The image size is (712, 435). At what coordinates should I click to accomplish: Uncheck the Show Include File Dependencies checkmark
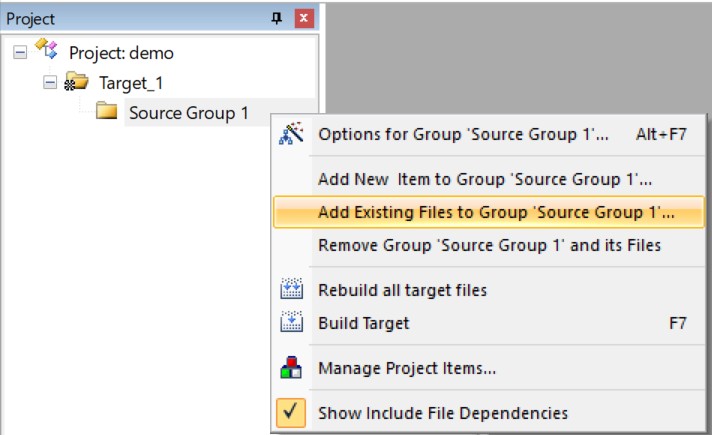(291, 412)
